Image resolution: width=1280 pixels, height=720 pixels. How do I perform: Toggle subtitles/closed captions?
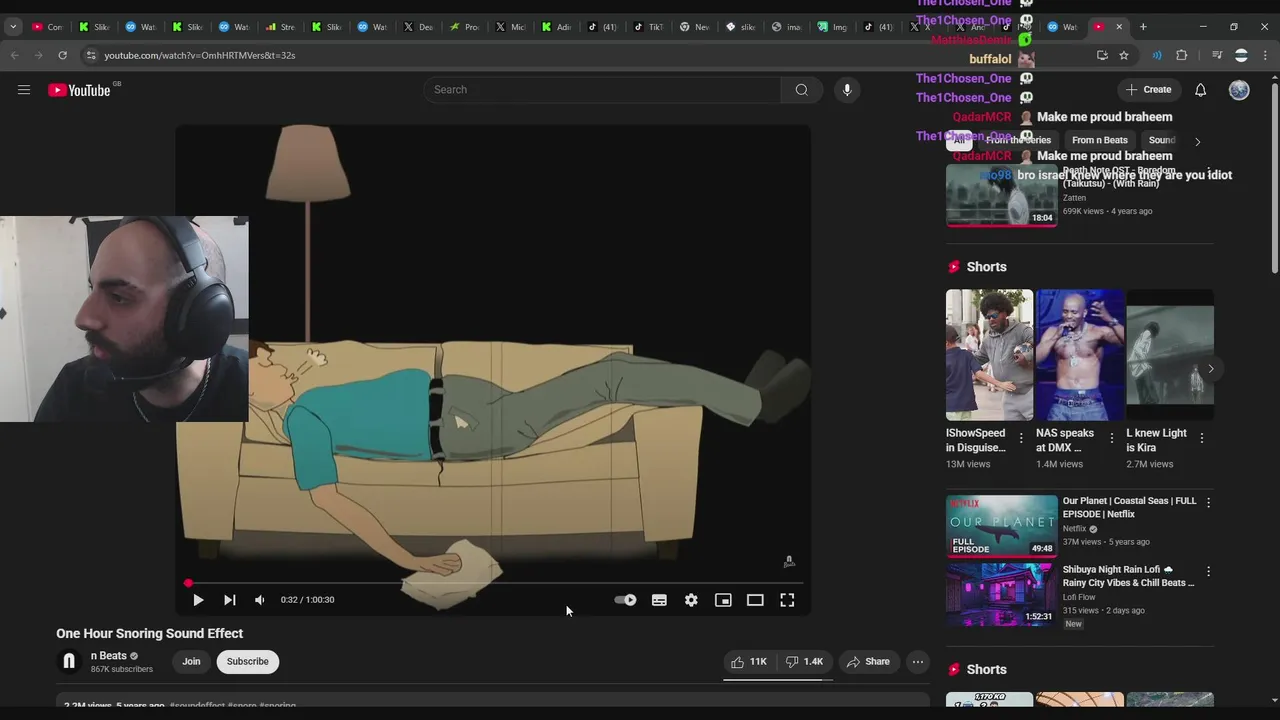tap(659, 600)
